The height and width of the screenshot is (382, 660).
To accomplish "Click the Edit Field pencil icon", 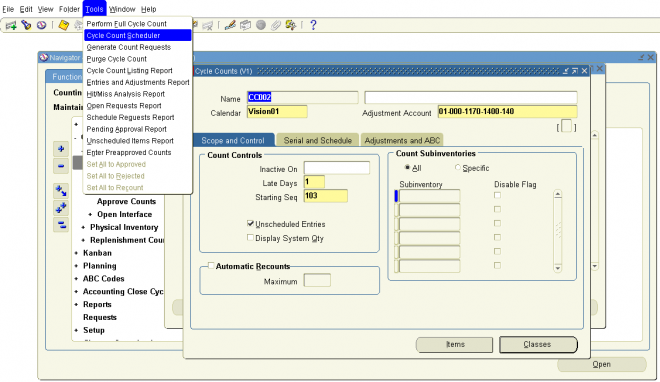I will click(x=230, y=25).
